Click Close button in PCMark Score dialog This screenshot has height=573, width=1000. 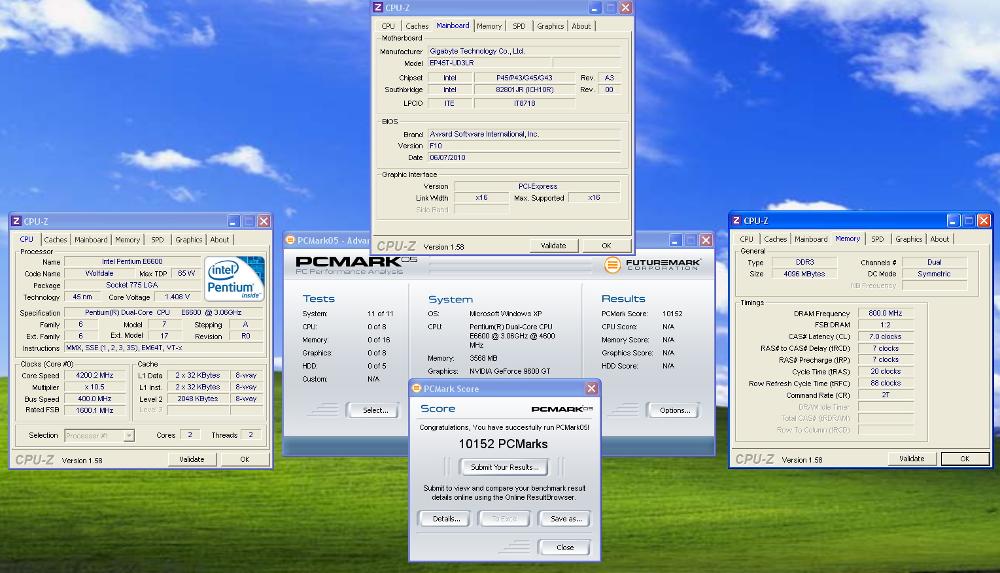(x=564, y=547)
